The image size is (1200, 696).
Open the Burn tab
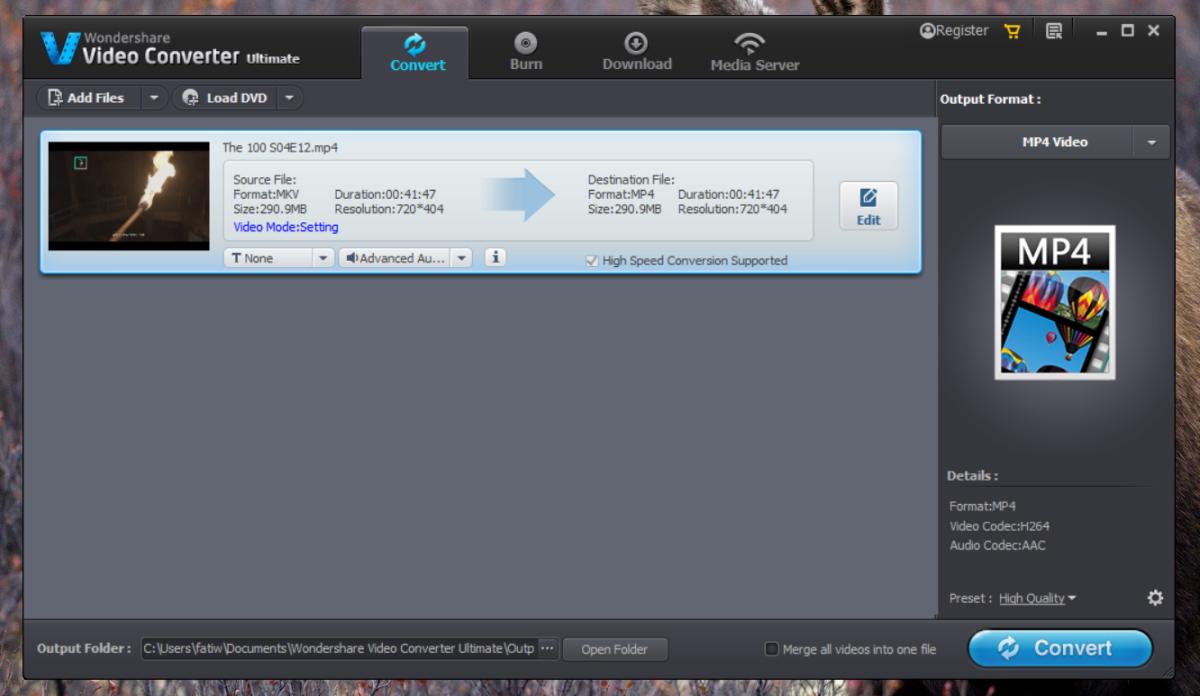click(x=525, y=53)
